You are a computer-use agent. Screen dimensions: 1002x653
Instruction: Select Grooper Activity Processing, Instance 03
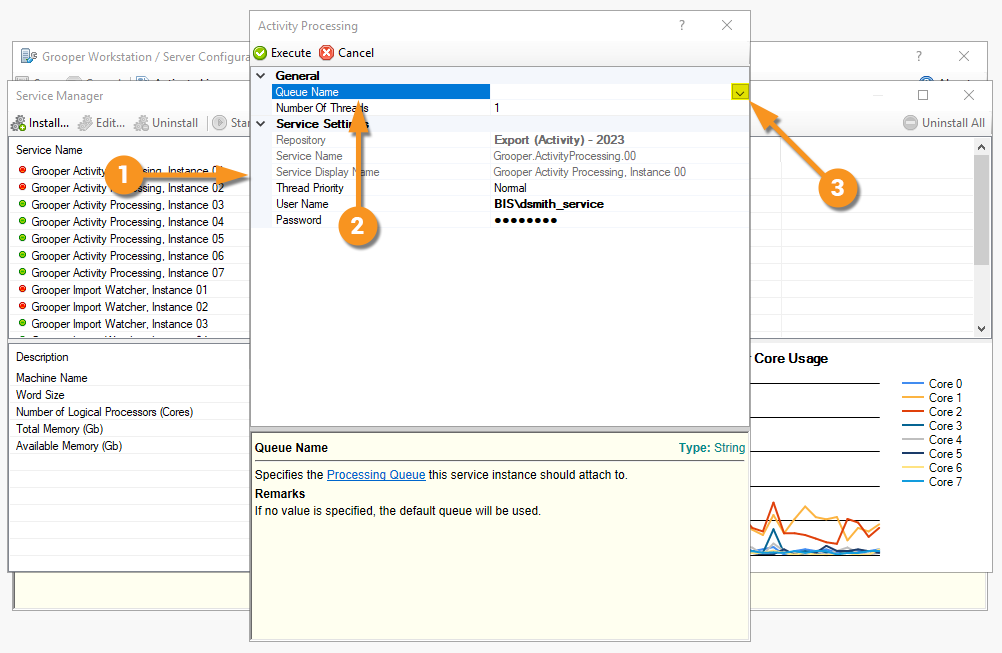point(128,205)
